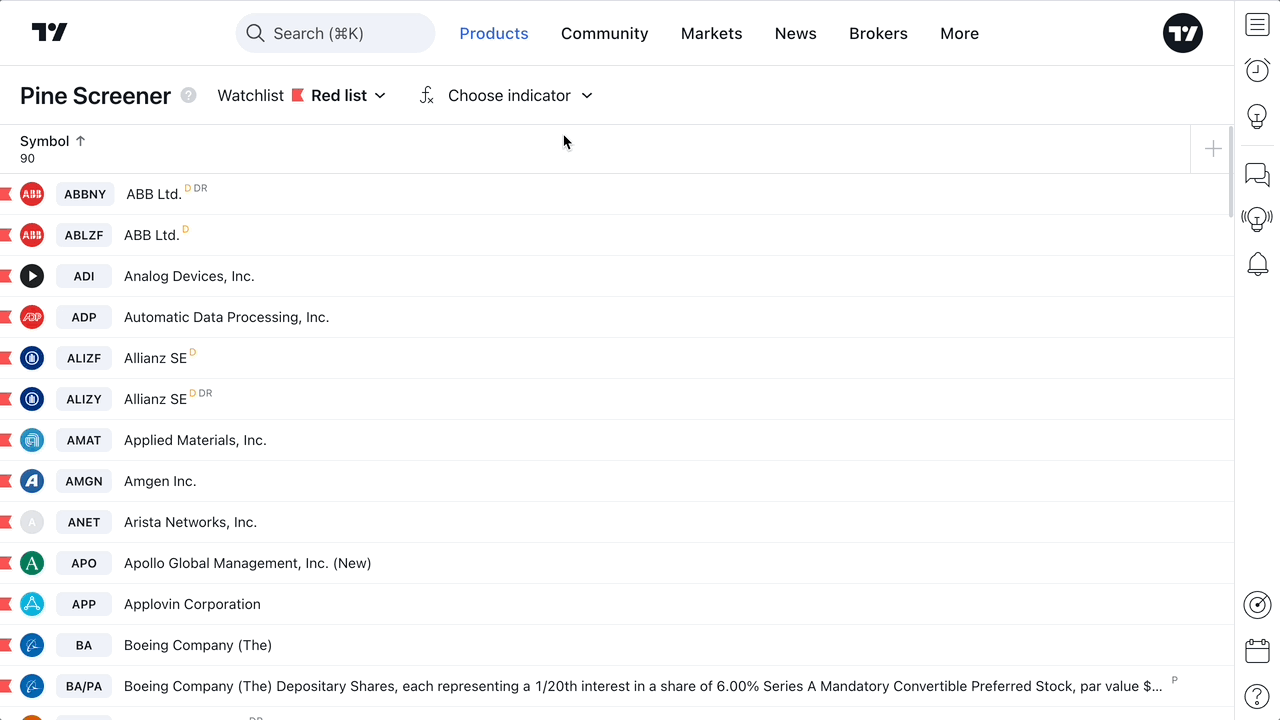The width and height of the screenshot is (1280, 720).
Task: Open the screener radar icon in sidebar
Action: point(1257,605)
